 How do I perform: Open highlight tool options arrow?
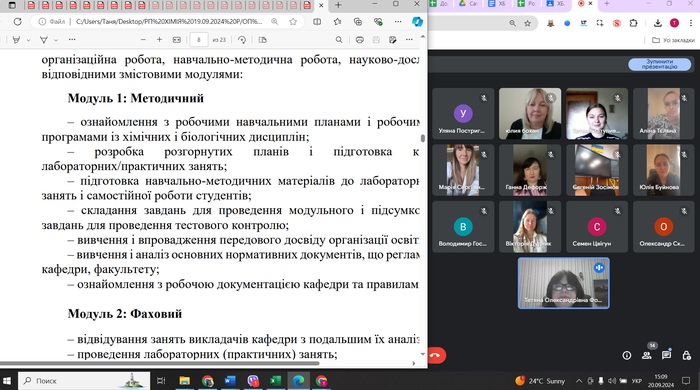[x=29, y=40]
